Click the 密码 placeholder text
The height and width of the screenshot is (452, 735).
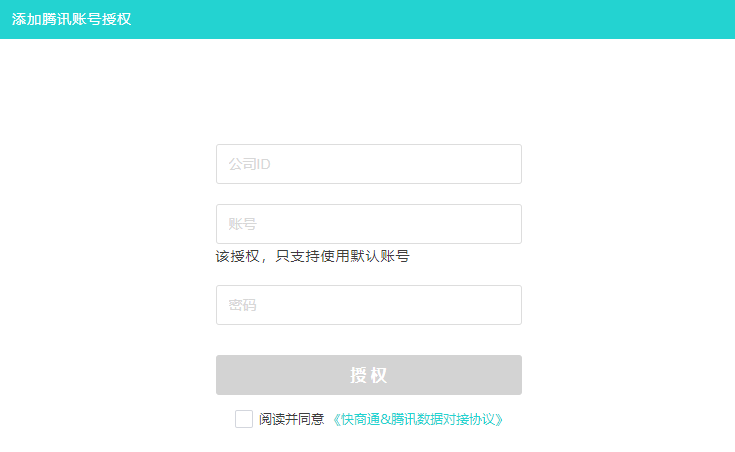[x=242, y=305]
